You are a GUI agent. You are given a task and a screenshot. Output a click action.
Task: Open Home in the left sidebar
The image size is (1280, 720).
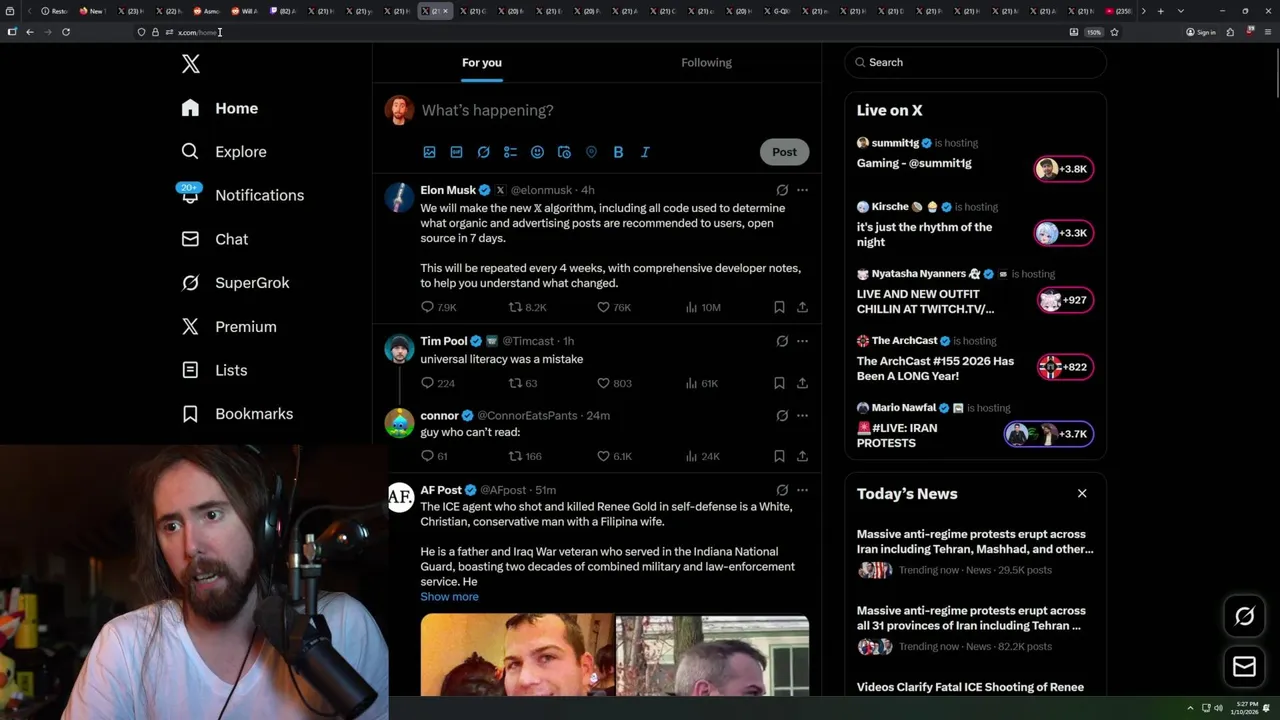(x=220, y=108)
